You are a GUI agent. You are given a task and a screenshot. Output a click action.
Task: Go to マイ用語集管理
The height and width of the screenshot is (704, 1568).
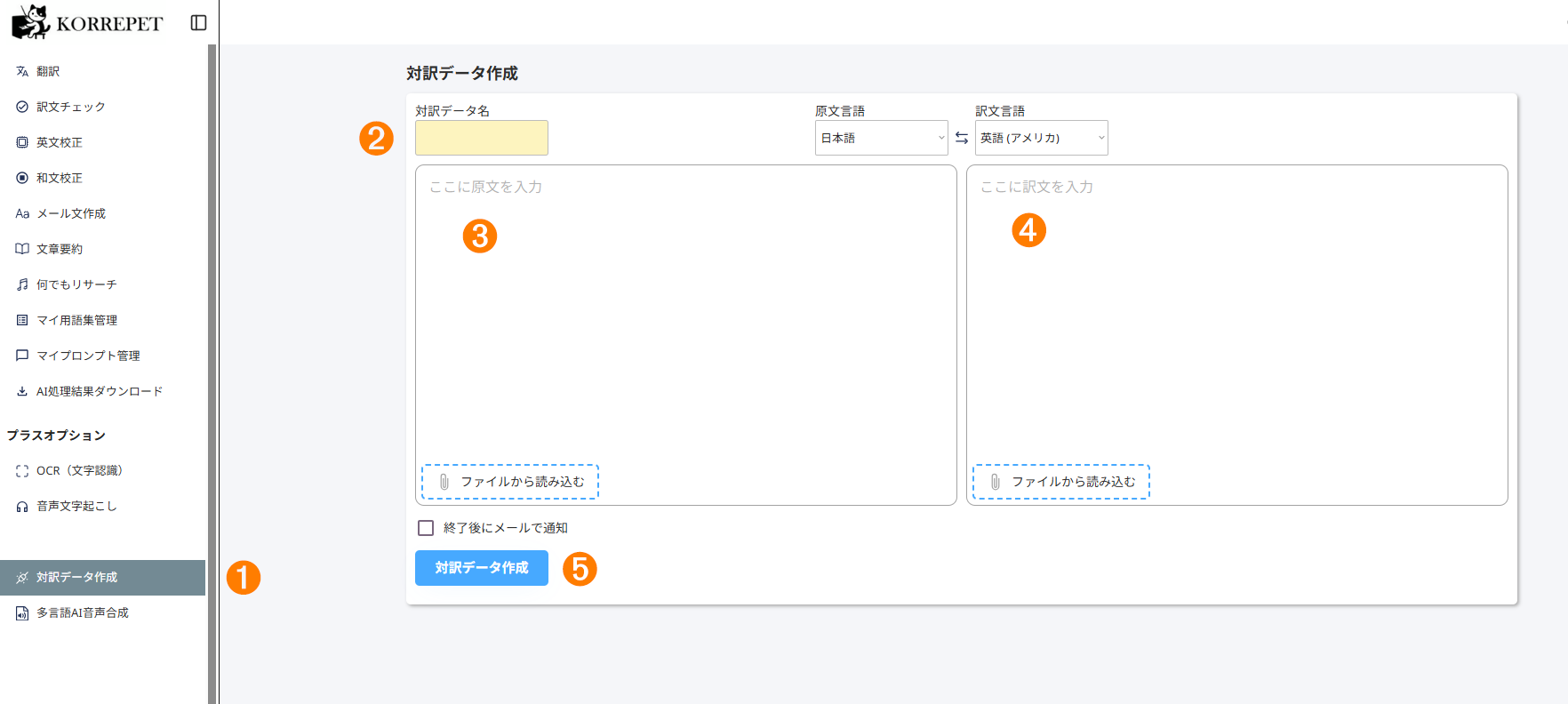103,320
